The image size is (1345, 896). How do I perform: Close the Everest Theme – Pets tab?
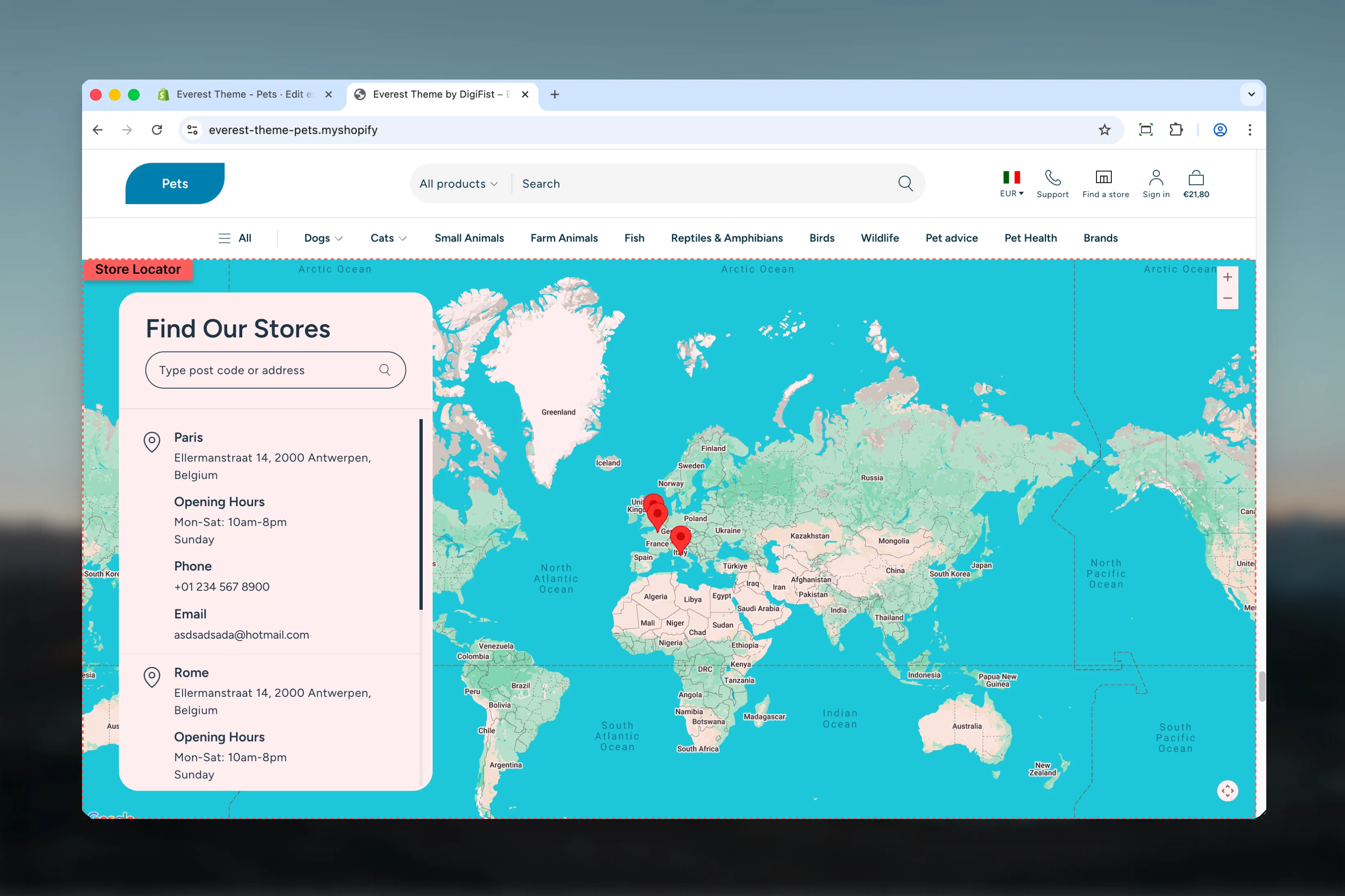329,94
